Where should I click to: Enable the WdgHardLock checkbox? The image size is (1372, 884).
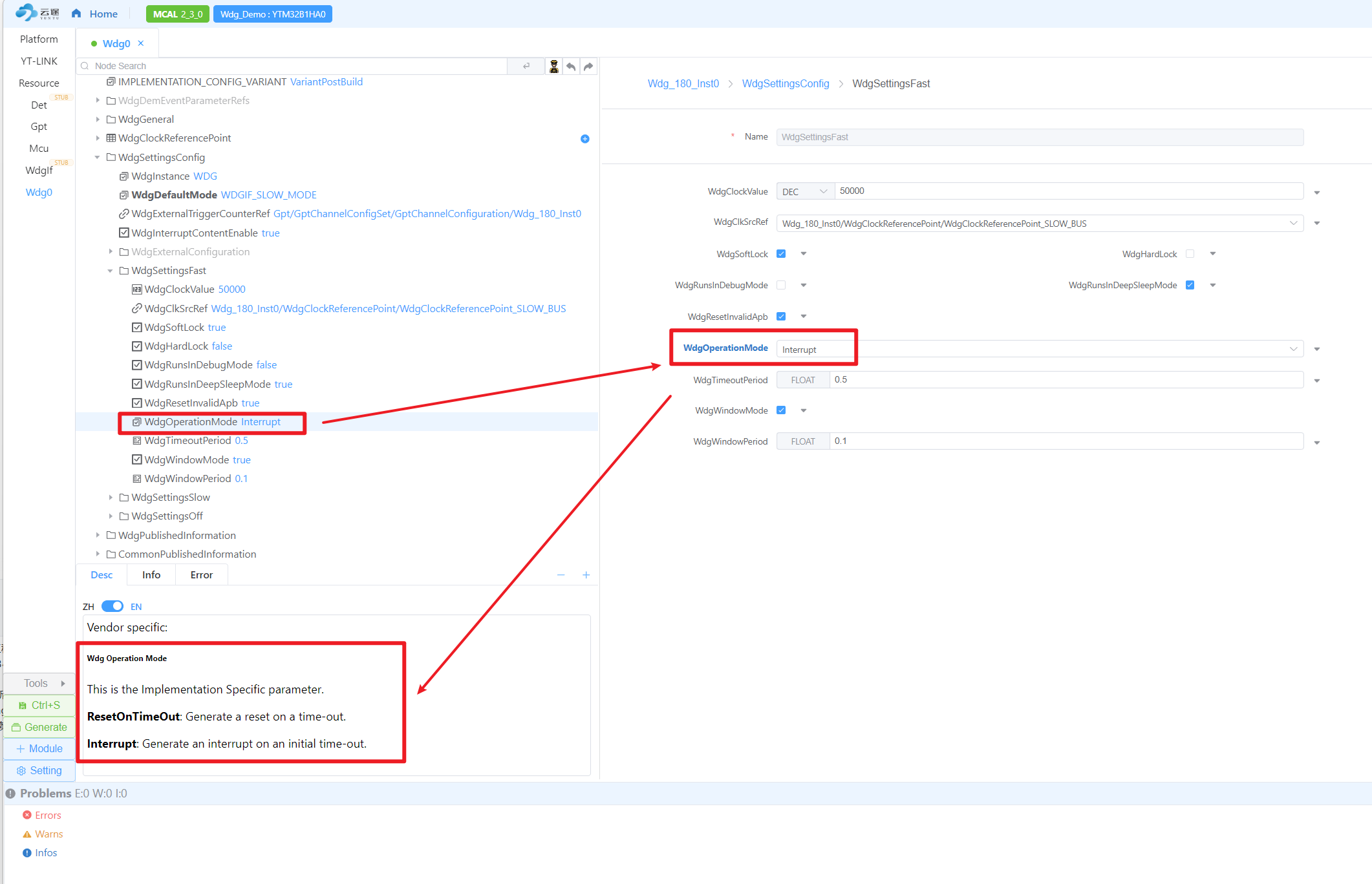[1190, 254]
